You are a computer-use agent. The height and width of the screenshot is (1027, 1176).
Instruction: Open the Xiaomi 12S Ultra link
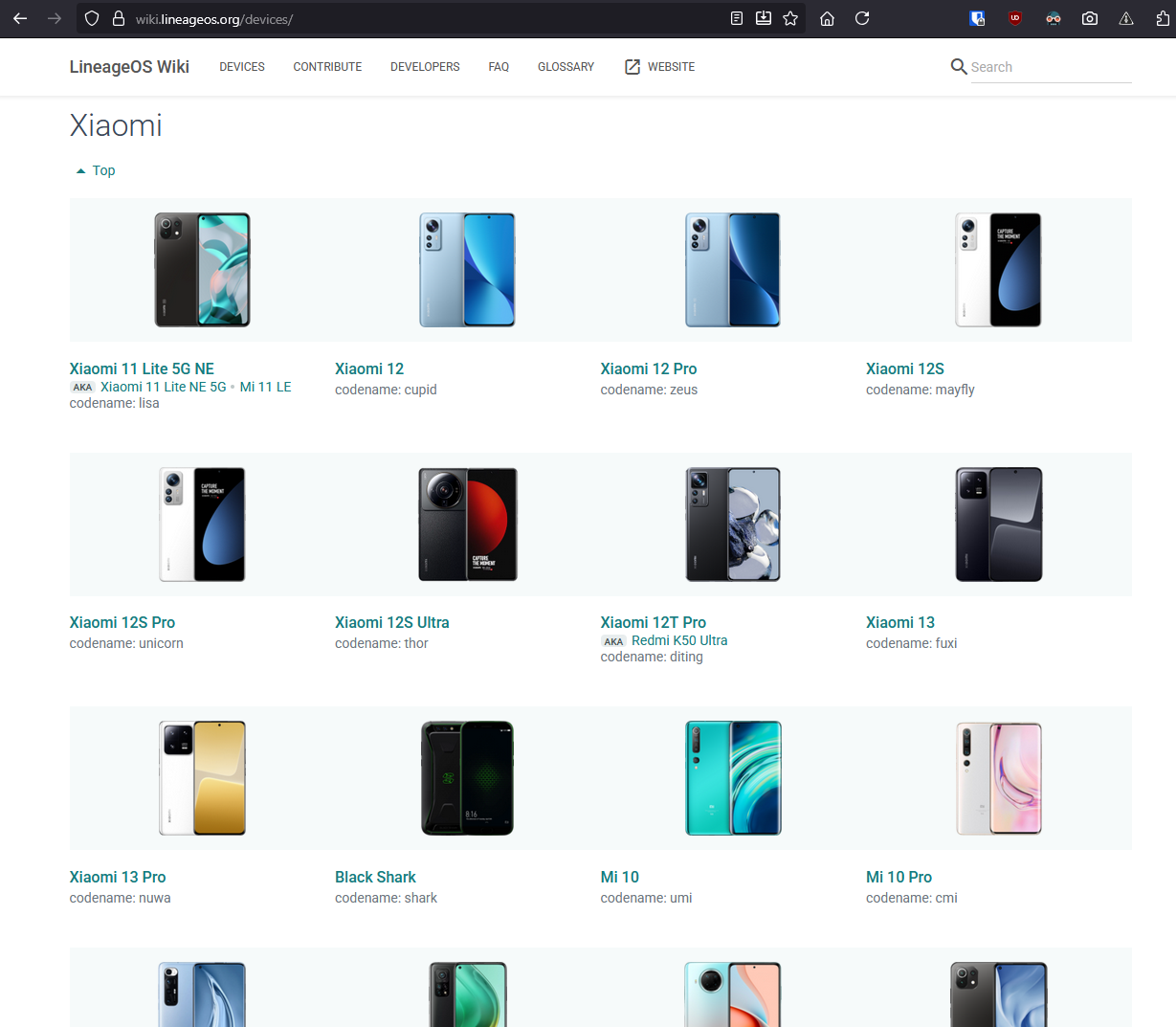pos(392,622)
